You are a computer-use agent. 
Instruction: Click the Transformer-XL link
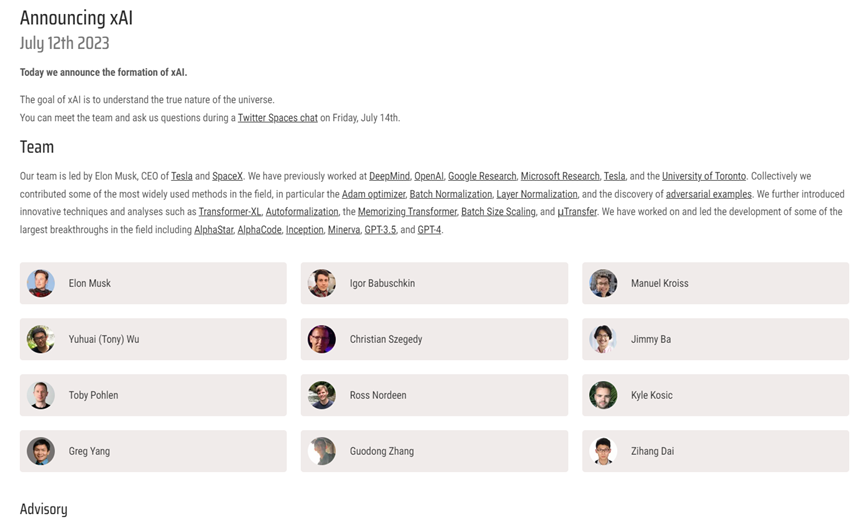pos(229,212)
